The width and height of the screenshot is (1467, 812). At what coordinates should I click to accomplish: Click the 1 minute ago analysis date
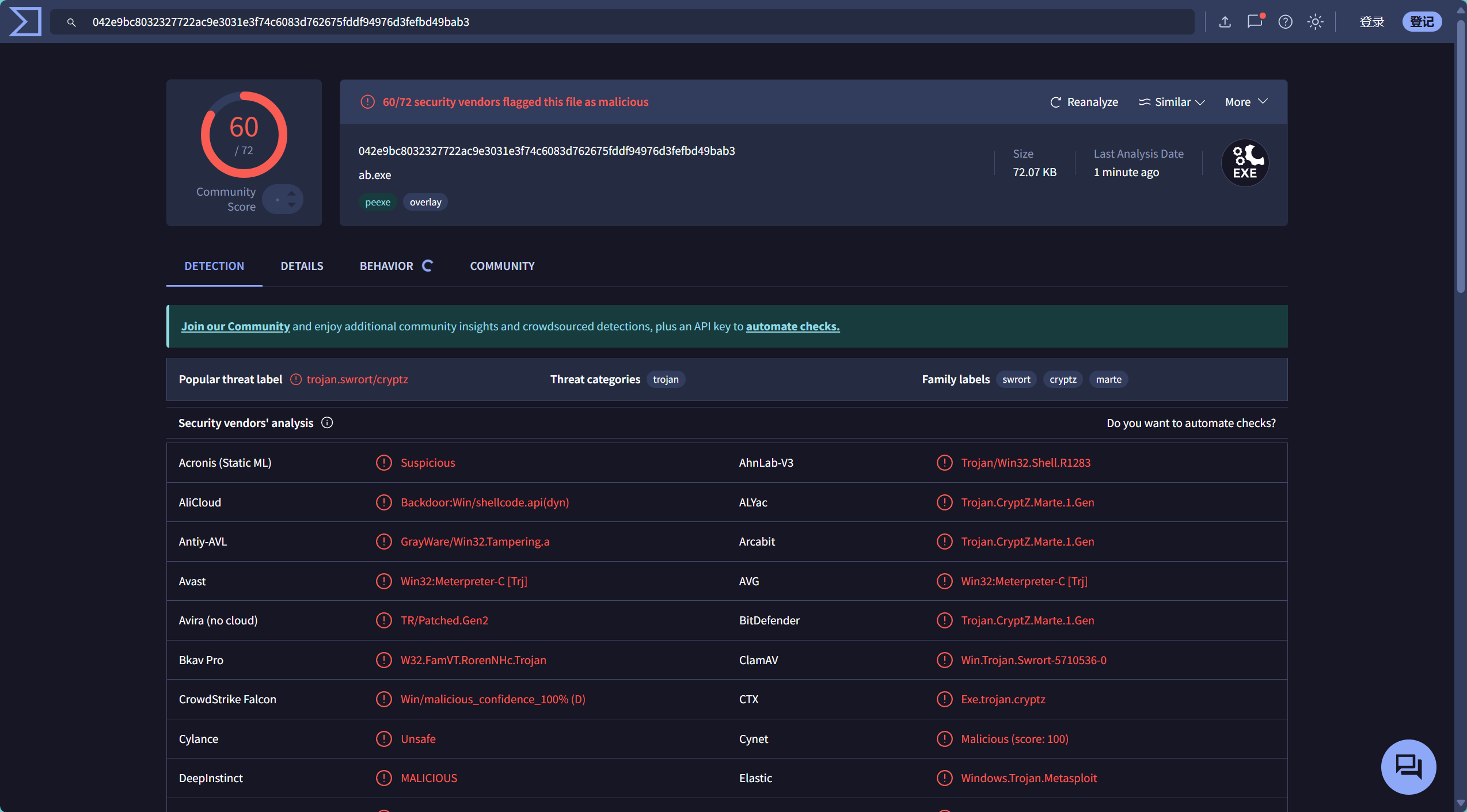(1126, 172)
